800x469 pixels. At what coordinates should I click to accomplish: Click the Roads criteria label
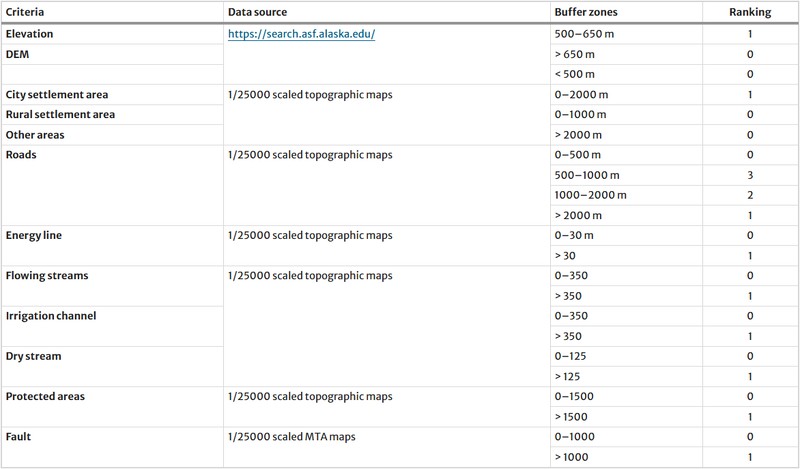22,155
